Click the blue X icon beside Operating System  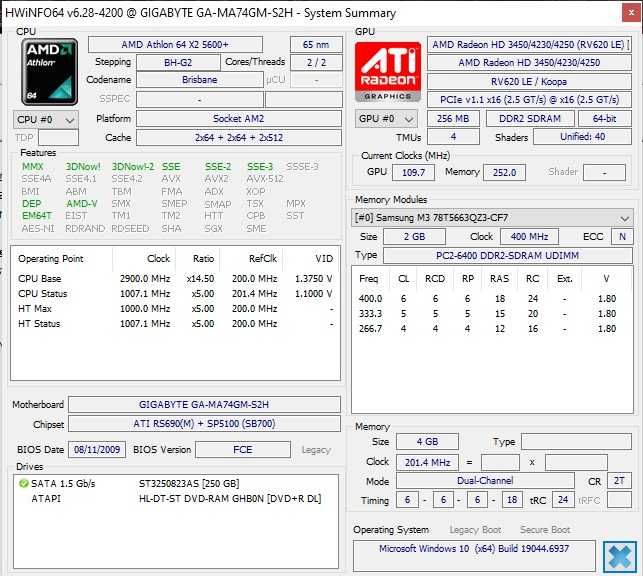(620, 556)
